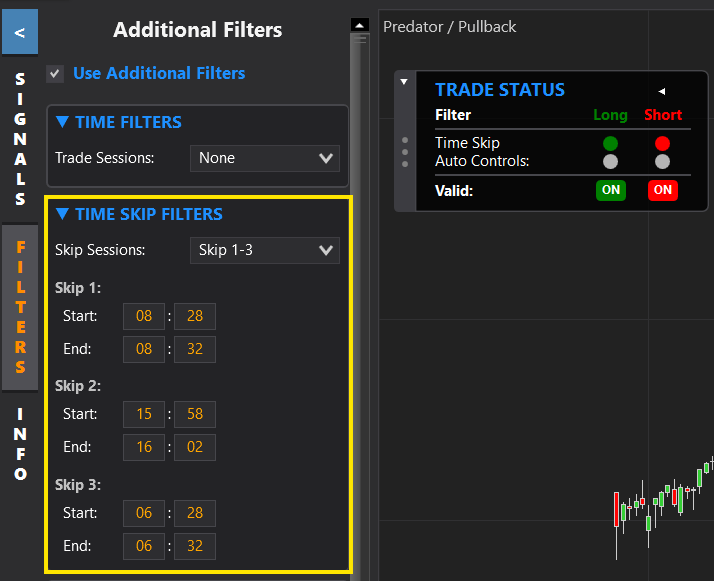Image resolution: width=714 pixels, height=581 pixels.
Task: Click the Trade Status panel drag handle dots
Action: 404,151
